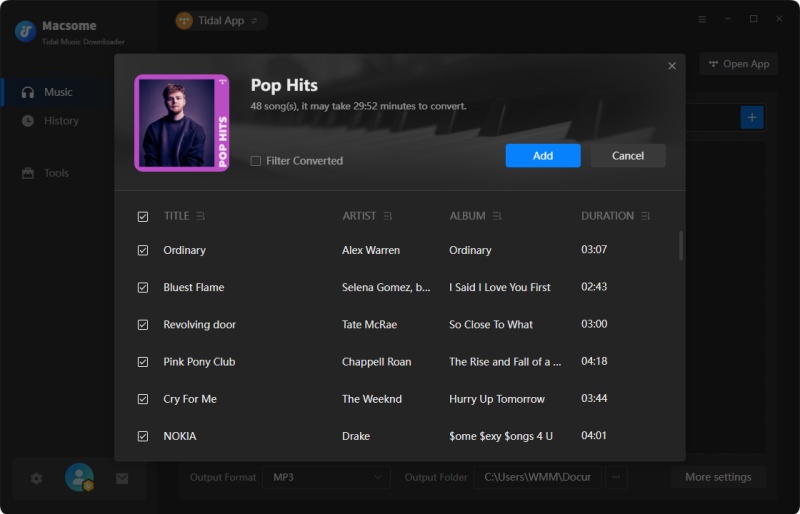
Task: Select the Music sidebar tab
Action: pyautogui.click(x=58, y=92)
